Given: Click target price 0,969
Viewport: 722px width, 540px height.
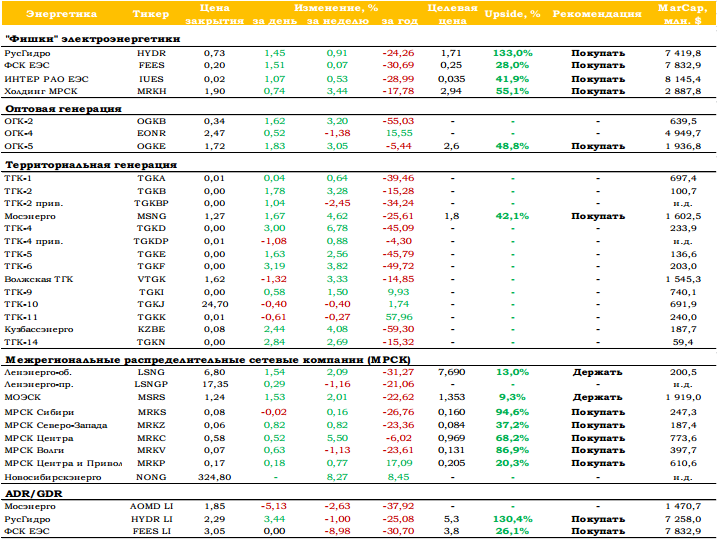Looking at the screenshot, I should click(451, 438).
